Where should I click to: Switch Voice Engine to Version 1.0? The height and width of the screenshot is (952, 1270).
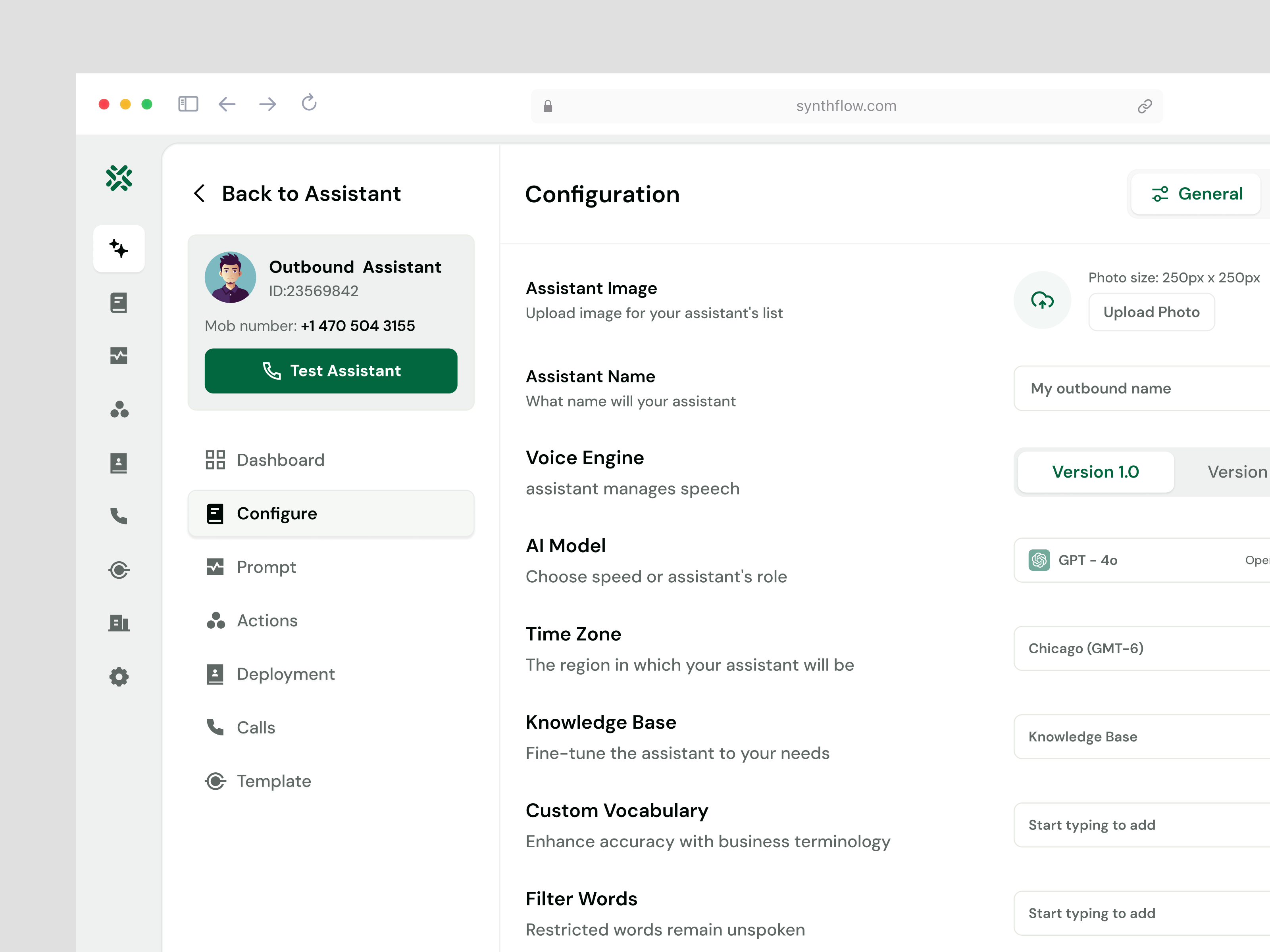[x=1095, y=472]
